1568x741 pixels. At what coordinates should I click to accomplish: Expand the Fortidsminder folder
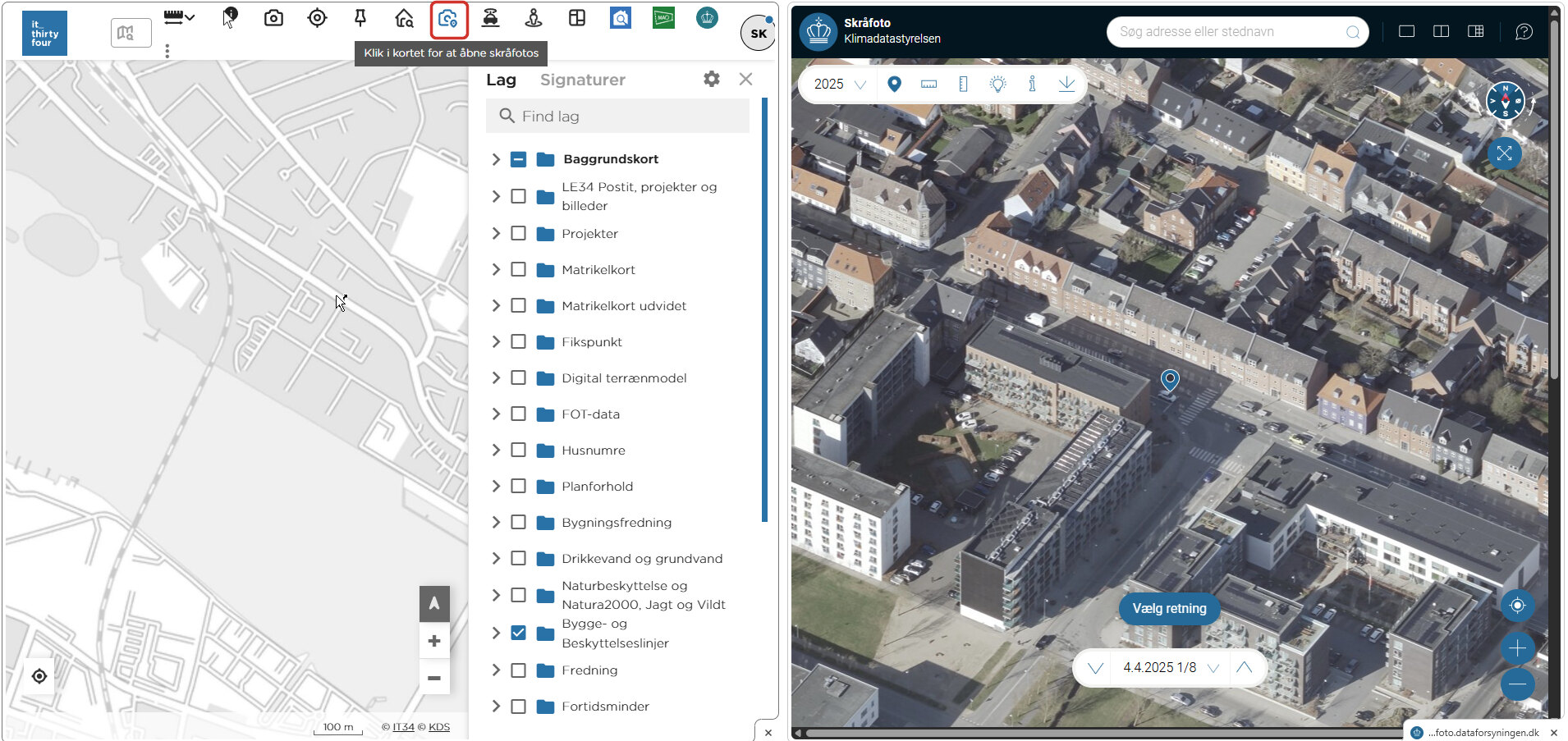tap(496, 706)
